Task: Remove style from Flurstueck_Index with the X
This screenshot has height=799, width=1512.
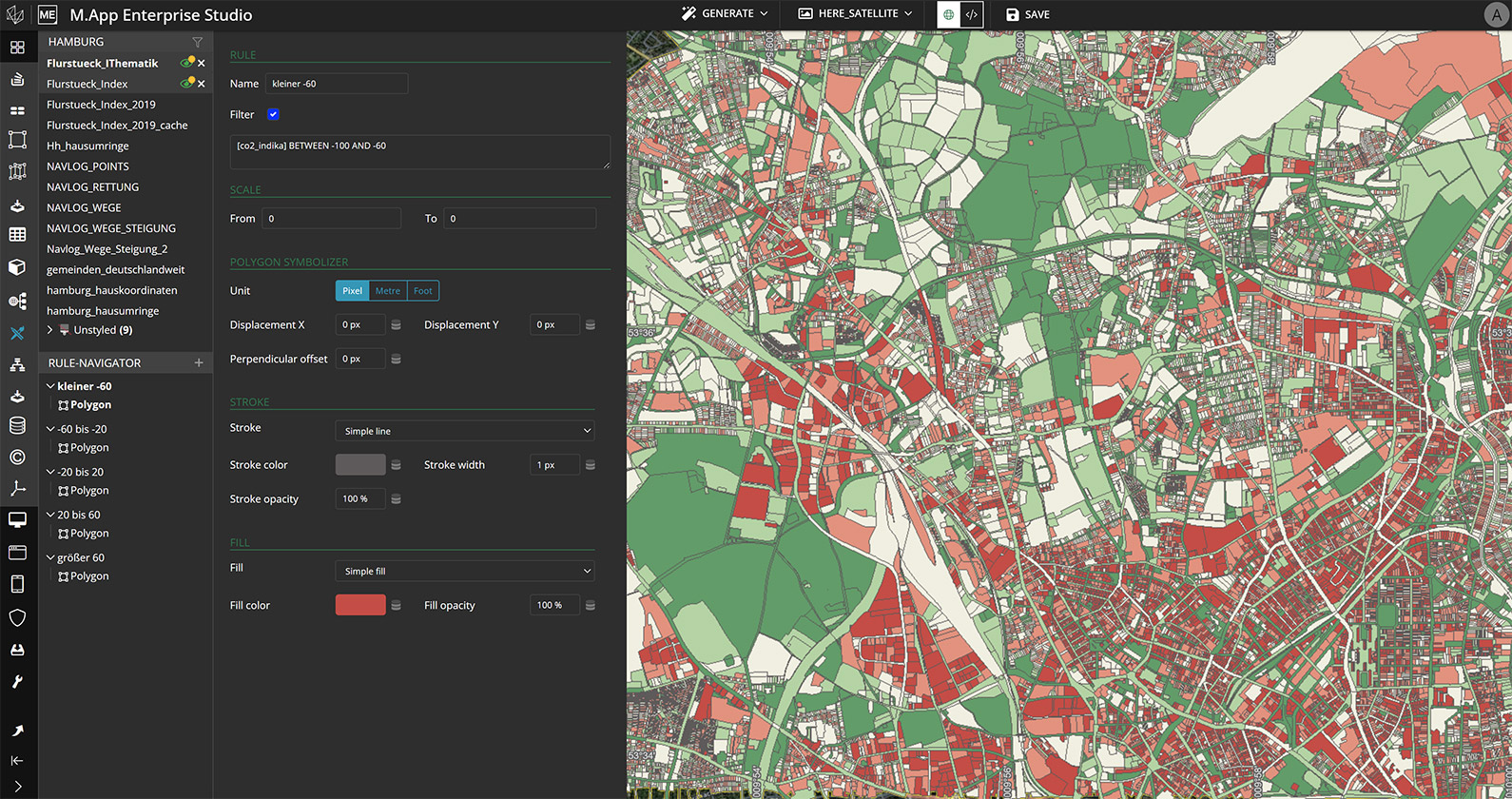Action: click(x=202, y=84)
